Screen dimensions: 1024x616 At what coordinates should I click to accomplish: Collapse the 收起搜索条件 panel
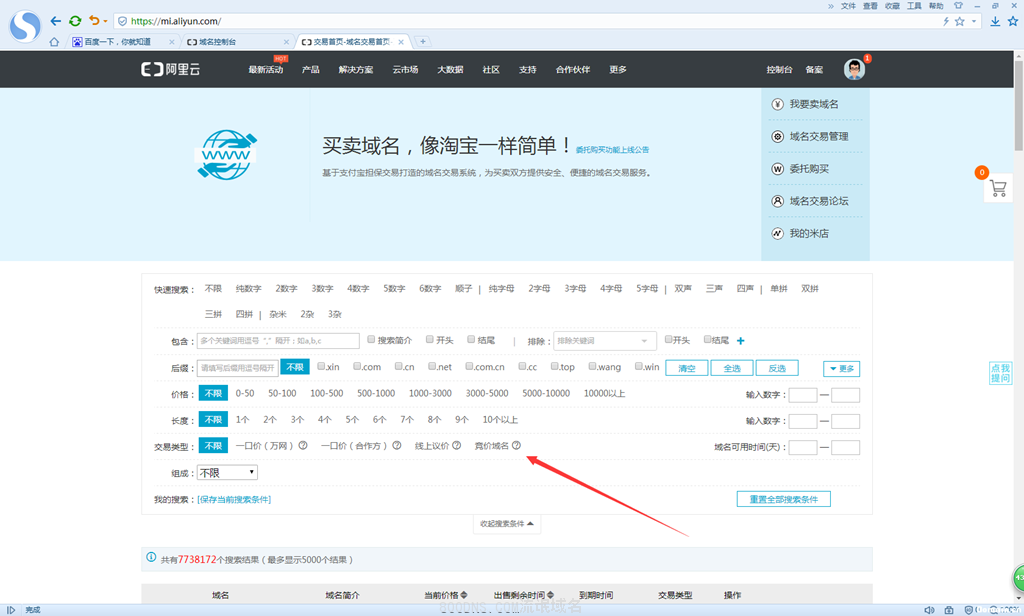tap(507, 524)
